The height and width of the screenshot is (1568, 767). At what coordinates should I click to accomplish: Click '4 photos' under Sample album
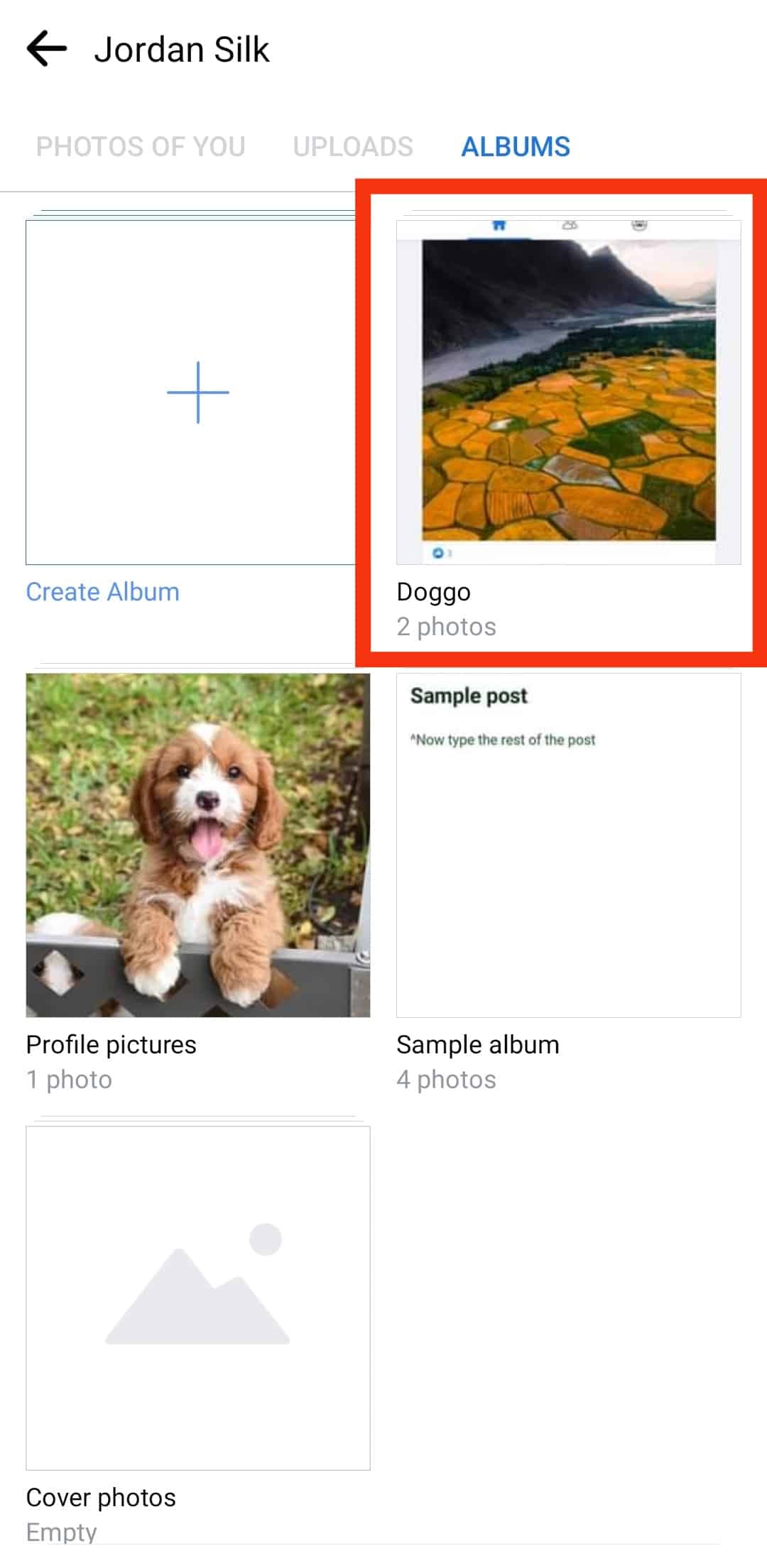coord(446,1080)
